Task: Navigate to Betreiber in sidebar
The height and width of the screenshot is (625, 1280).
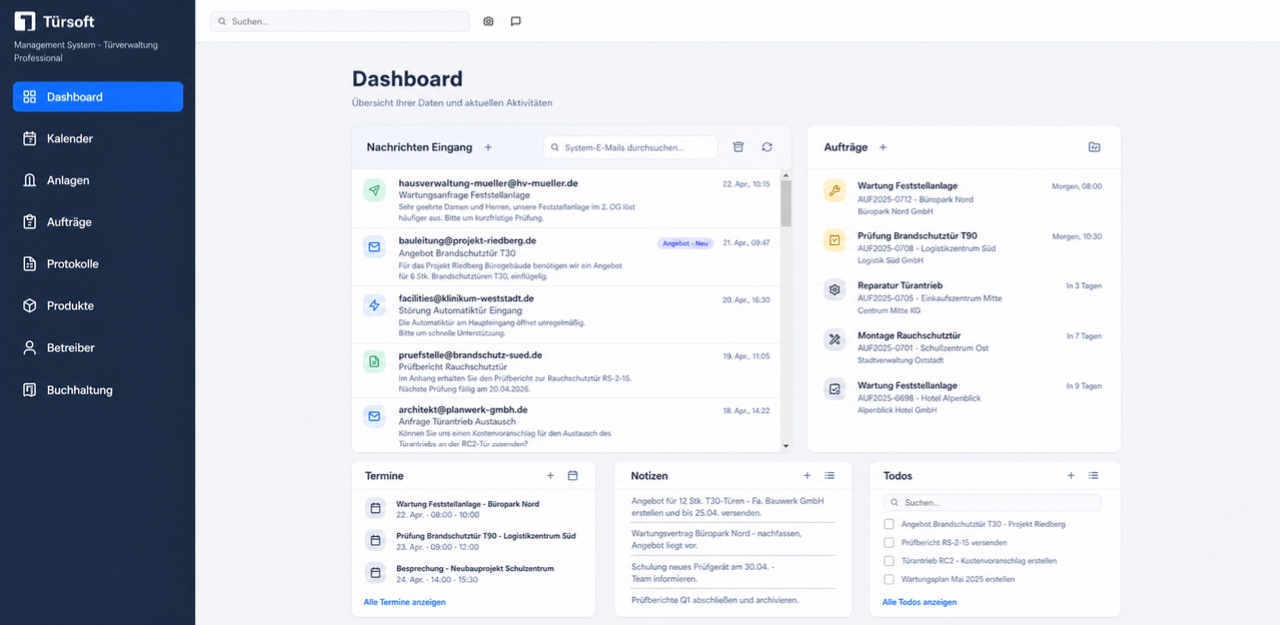Action: [98, 348]
